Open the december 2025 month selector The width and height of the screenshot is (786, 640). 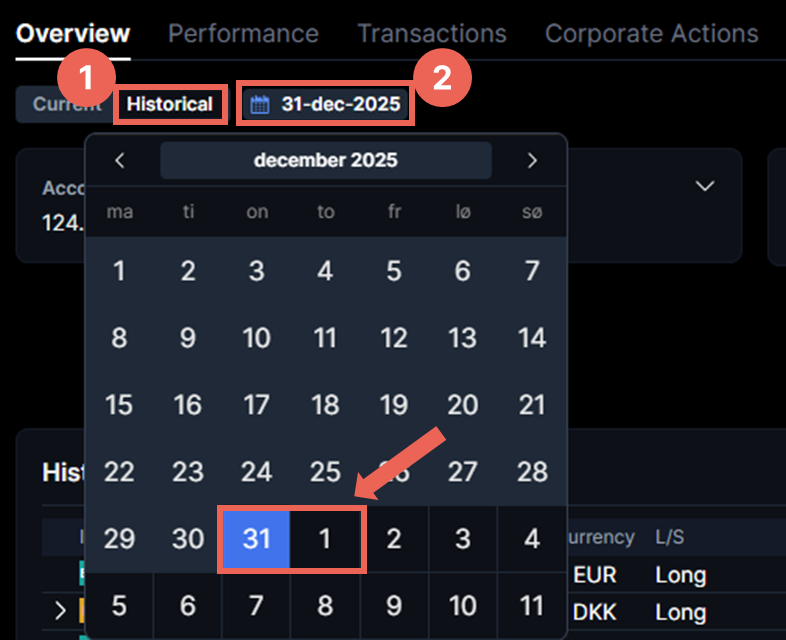[x=326, y=160]
